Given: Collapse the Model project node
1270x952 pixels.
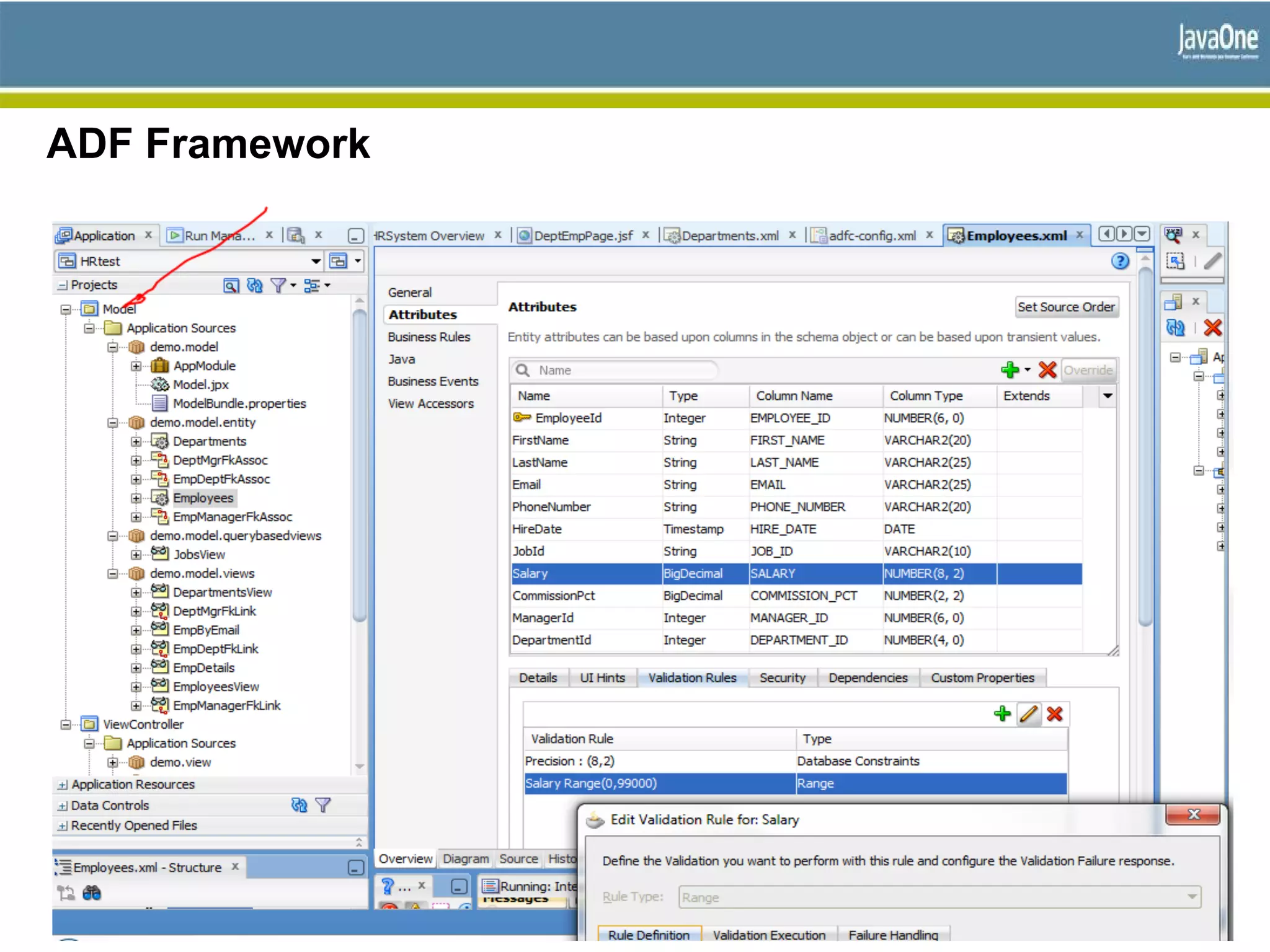Looking at the screenshot, I should (65, 309).
